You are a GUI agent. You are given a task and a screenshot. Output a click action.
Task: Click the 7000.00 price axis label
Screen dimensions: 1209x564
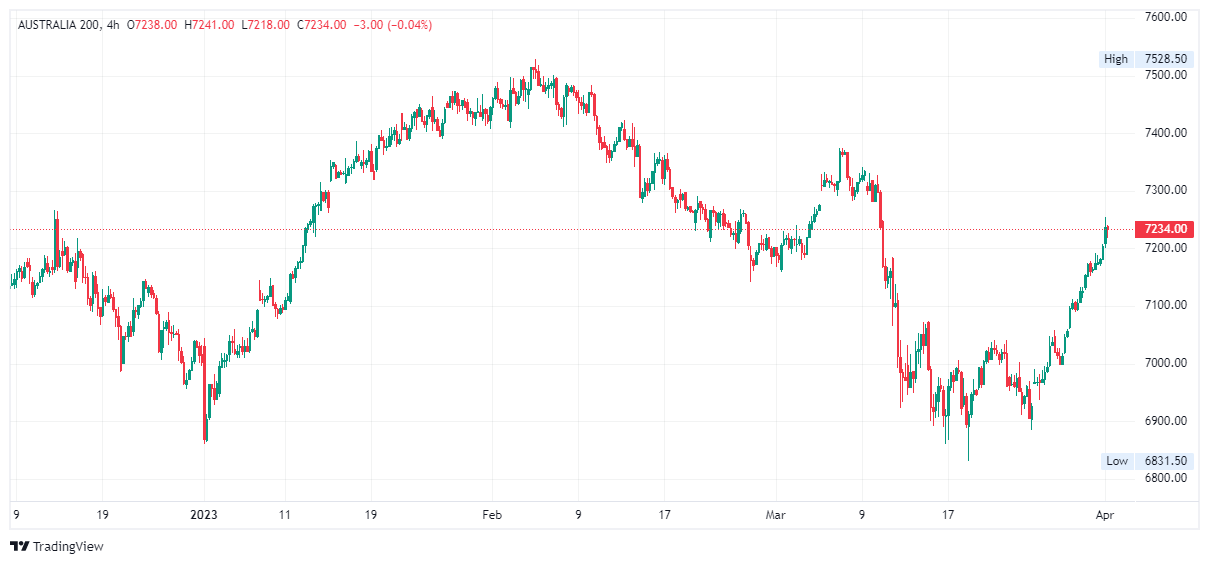tap(1165, 363)
